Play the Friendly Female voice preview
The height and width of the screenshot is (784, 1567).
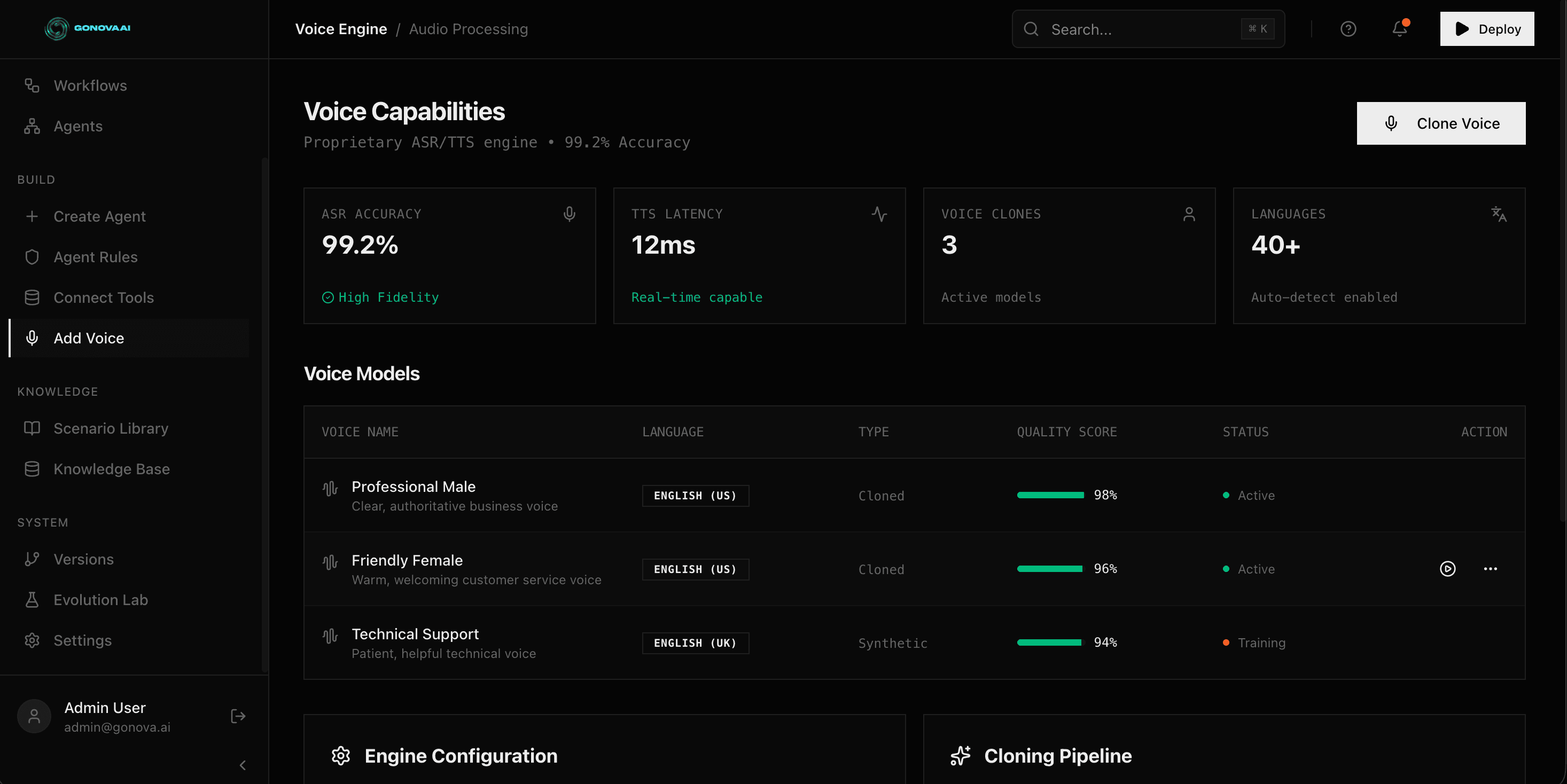click(x=1447, y=569)
